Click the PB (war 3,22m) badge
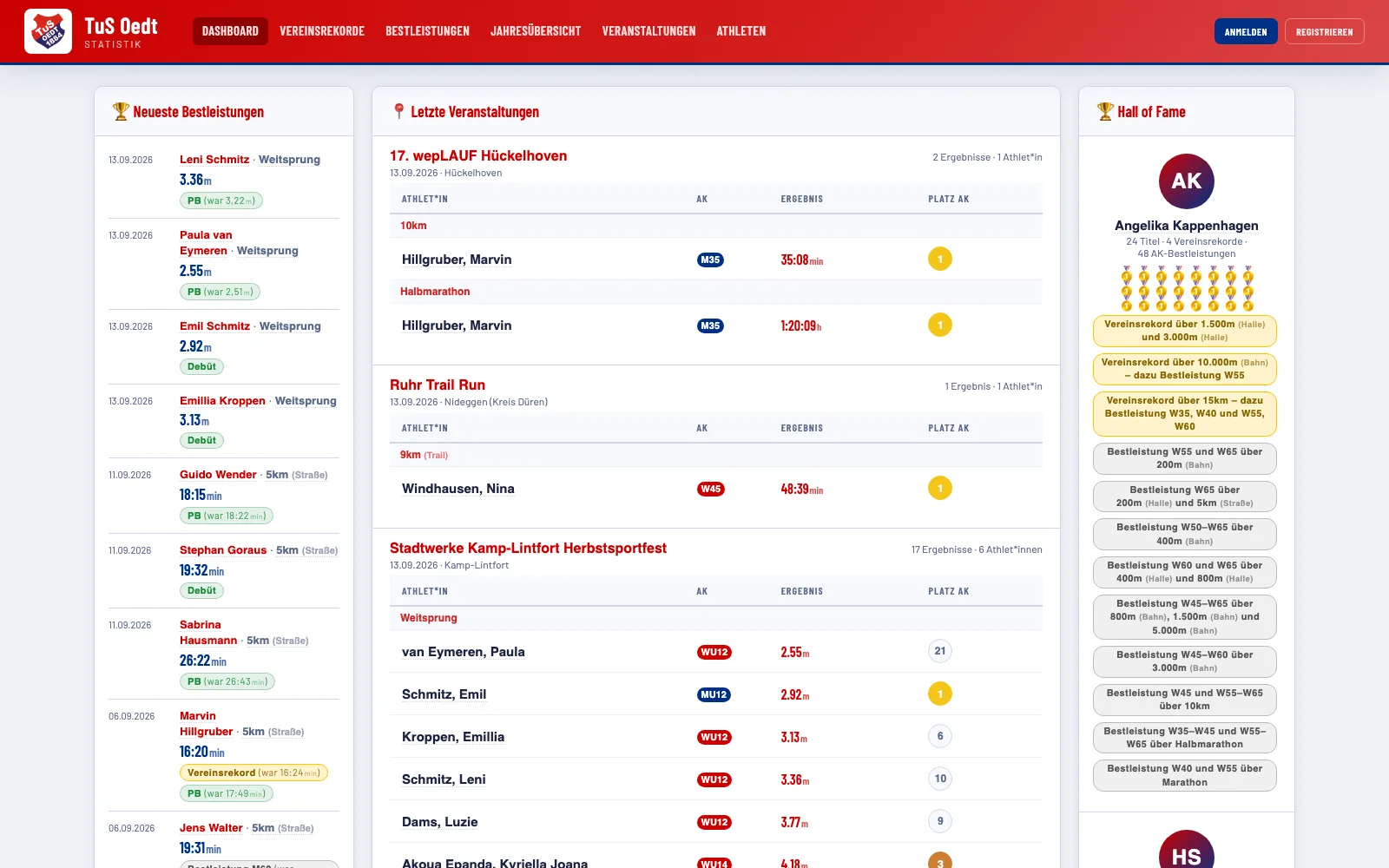 click(221, 201)
